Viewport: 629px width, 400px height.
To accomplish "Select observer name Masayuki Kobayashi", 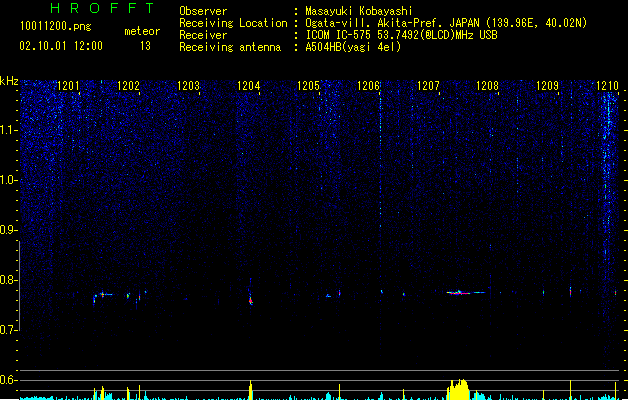I will pos(359,11).
